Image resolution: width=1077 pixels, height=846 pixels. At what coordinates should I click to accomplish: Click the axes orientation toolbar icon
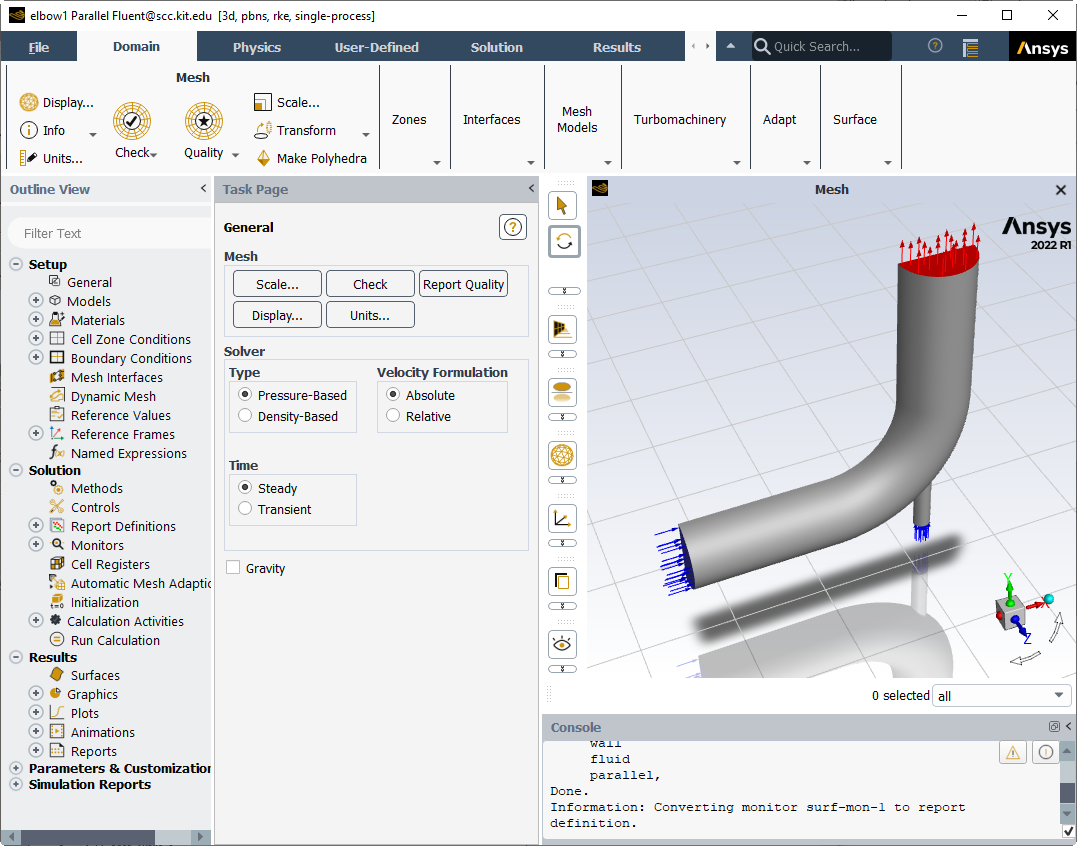(x=563, y=518)
